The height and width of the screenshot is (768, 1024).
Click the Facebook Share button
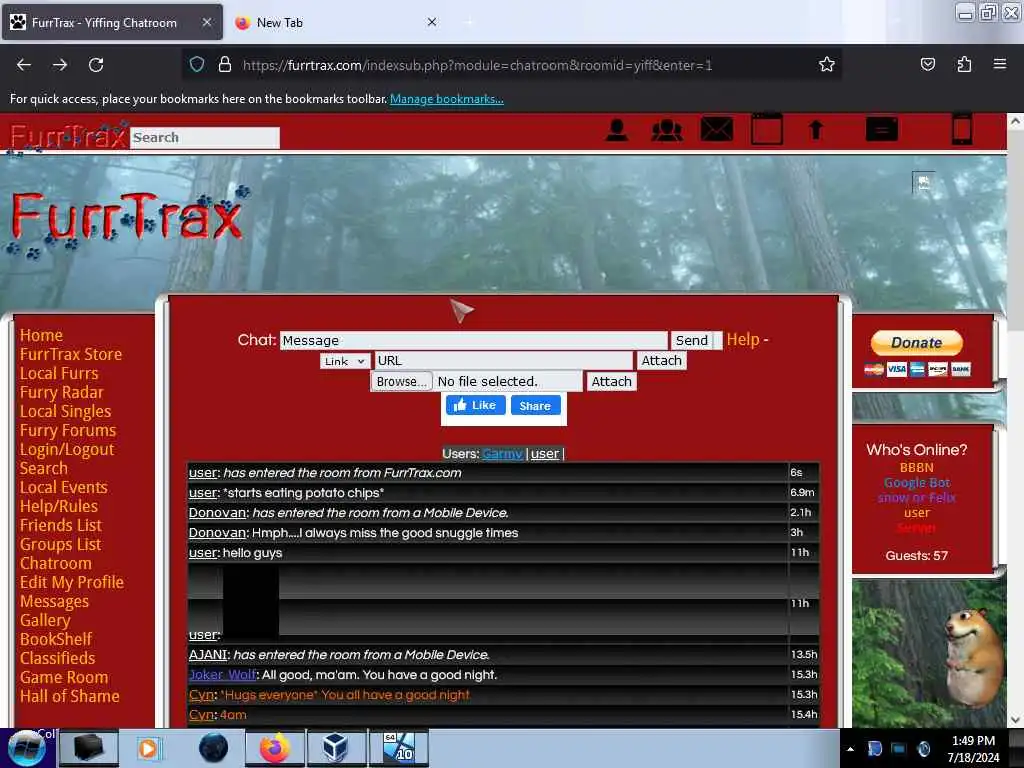pos(535,406)
